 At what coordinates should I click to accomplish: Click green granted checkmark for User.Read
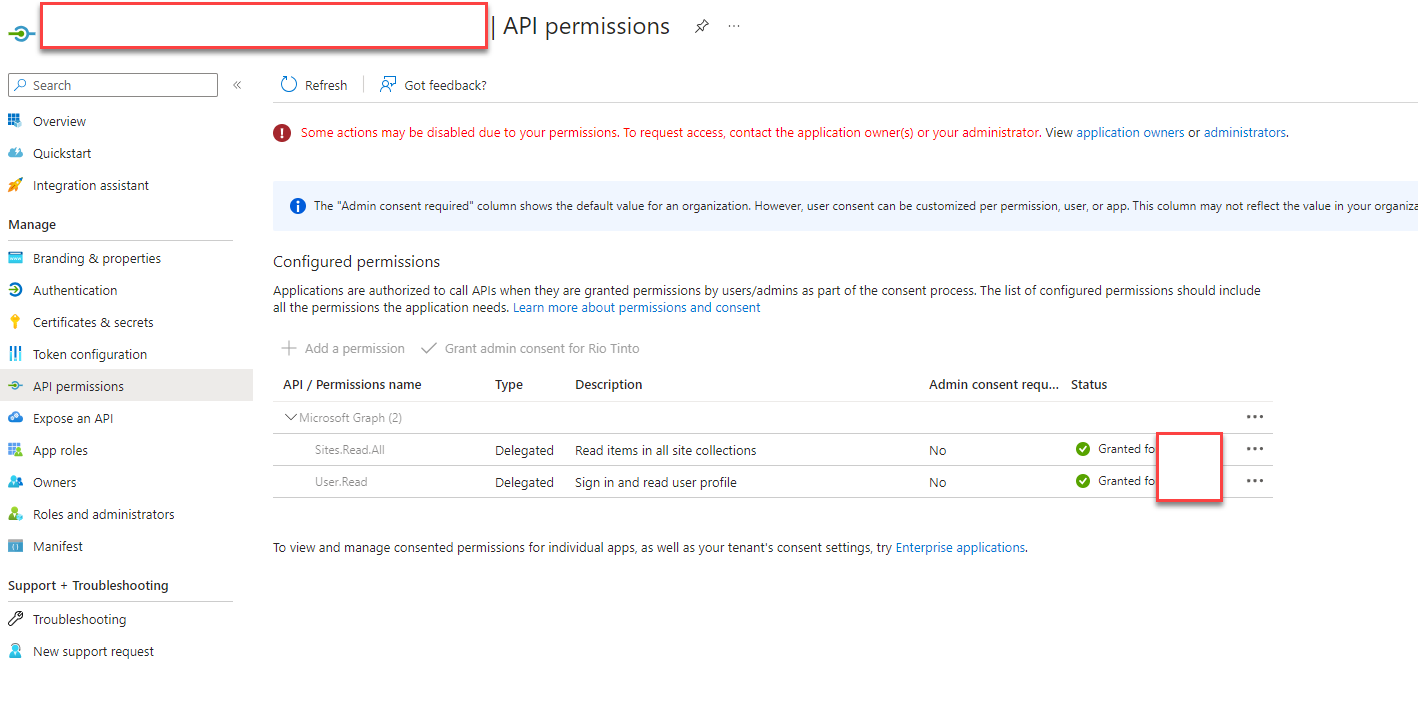1083,481
